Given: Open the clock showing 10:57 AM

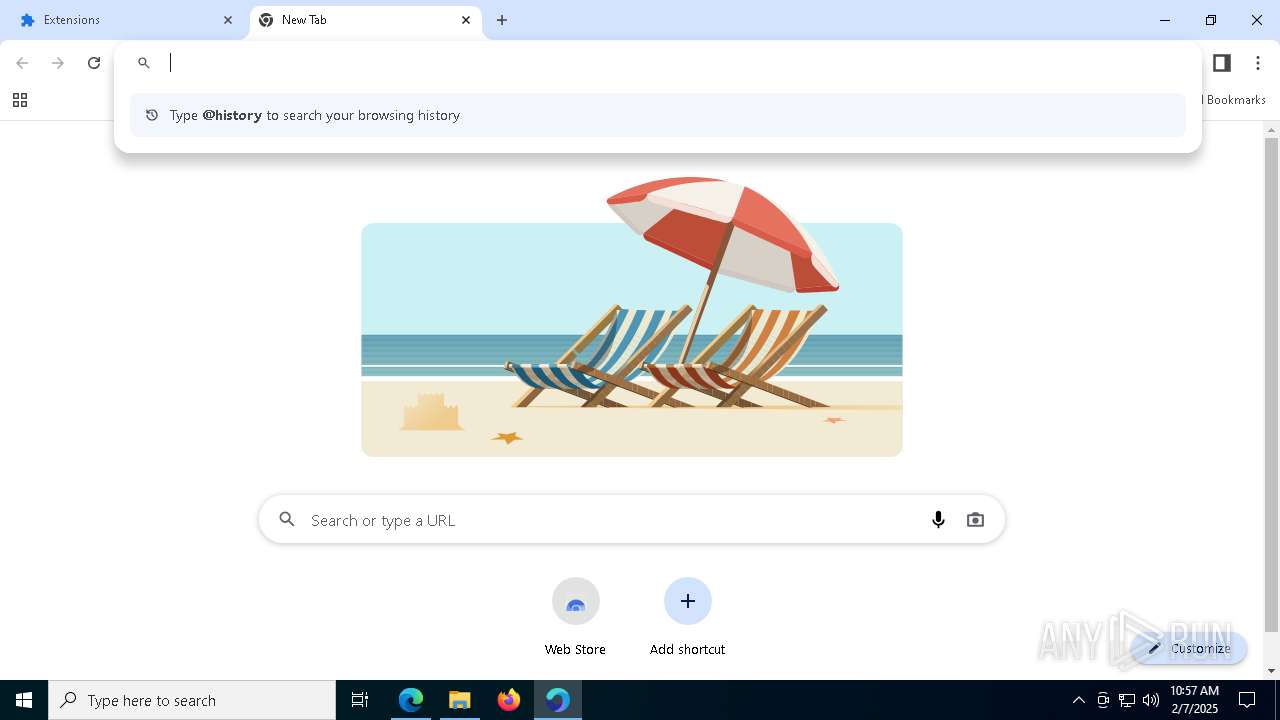Looking at the screenshot, I should tap(1194, 700).
